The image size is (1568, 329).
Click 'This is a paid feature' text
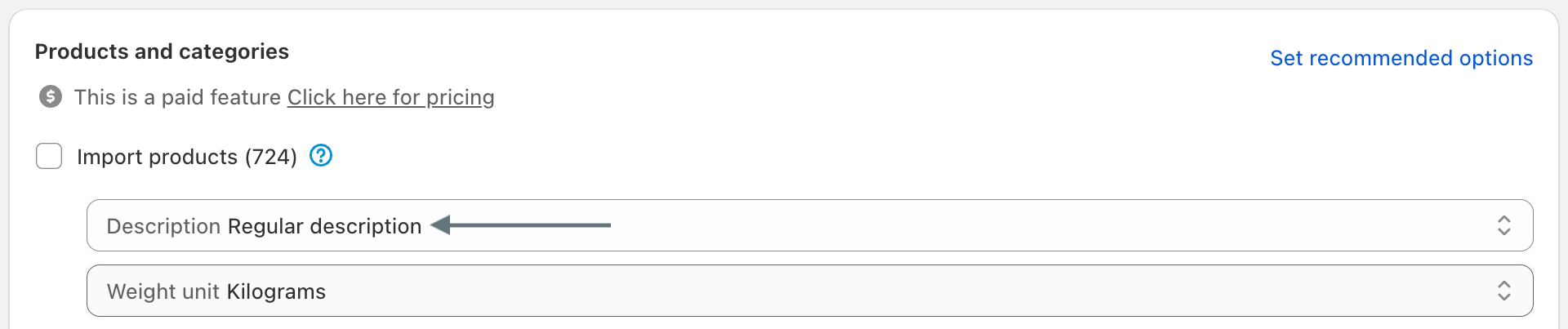click(177, 97)
